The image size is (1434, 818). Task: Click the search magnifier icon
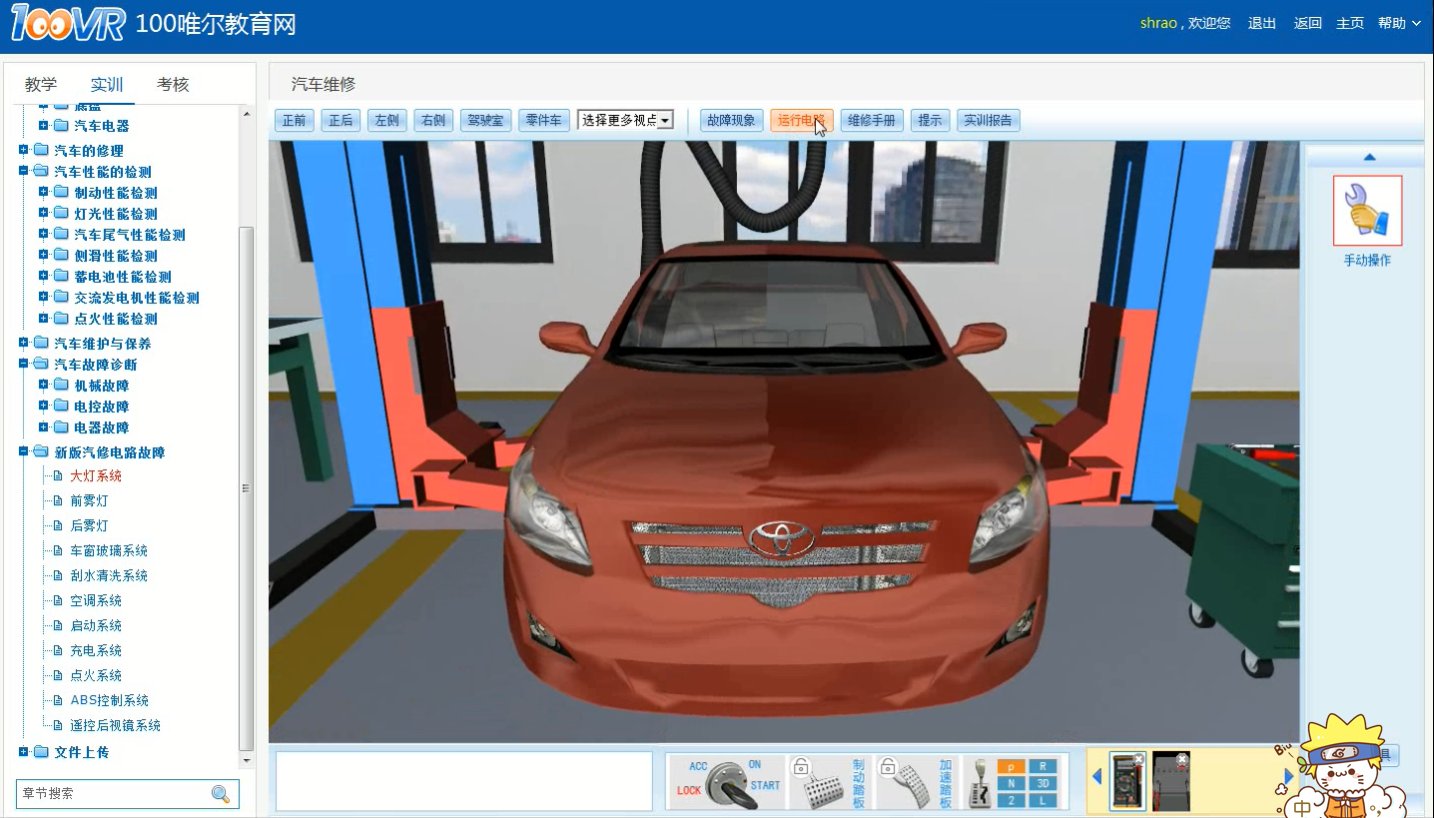coord(221,794)
